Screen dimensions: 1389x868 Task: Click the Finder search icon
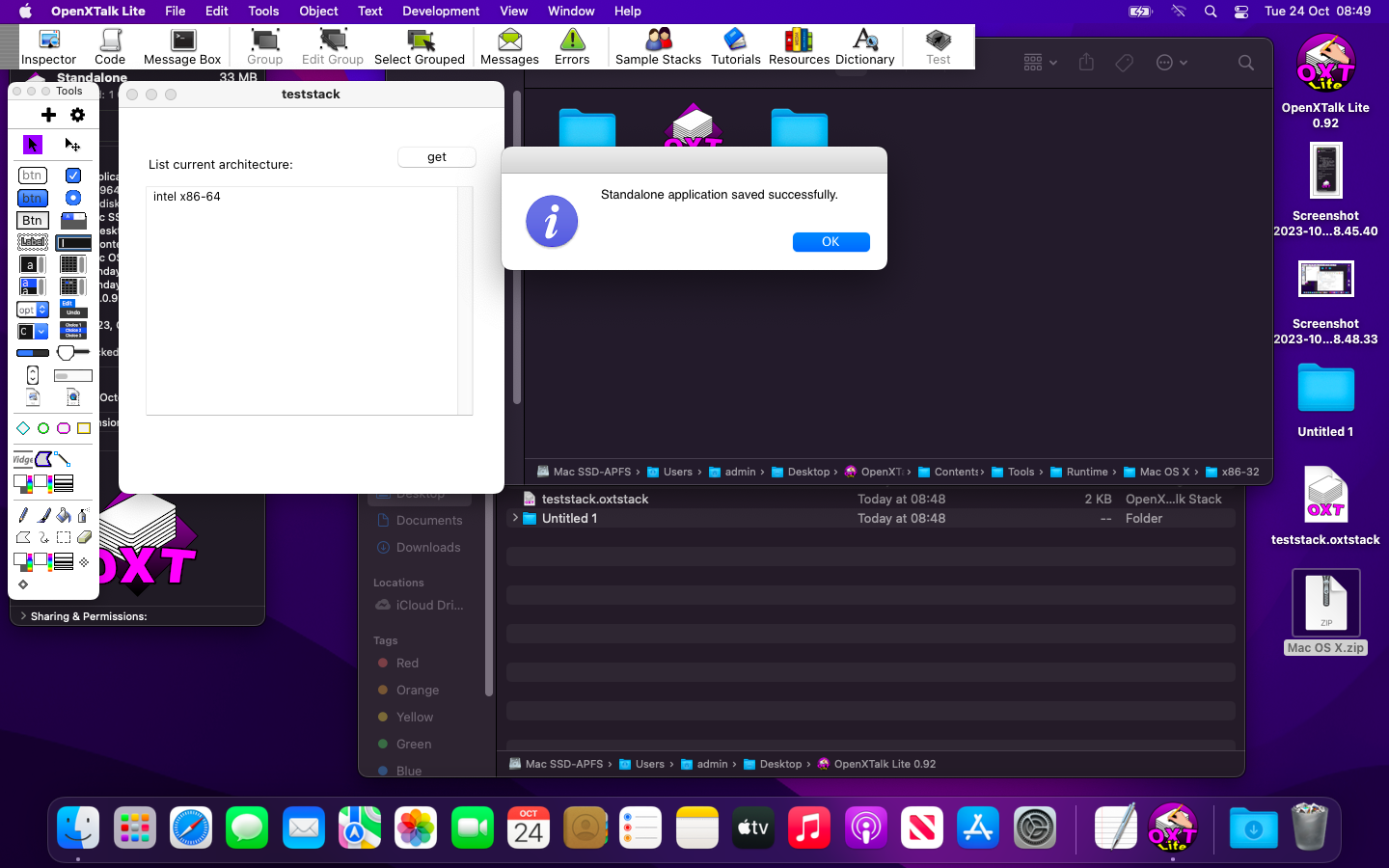1246,63
